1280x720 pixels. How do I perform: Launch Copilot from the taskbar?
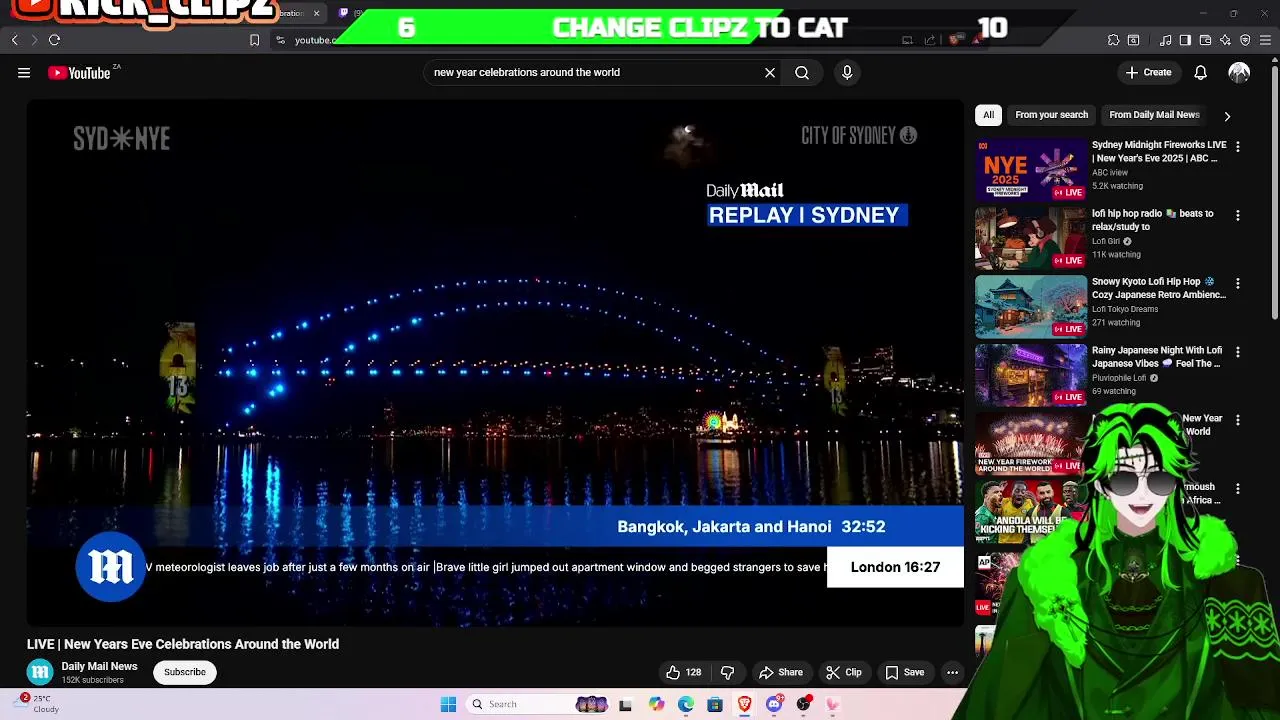(656, 704)
